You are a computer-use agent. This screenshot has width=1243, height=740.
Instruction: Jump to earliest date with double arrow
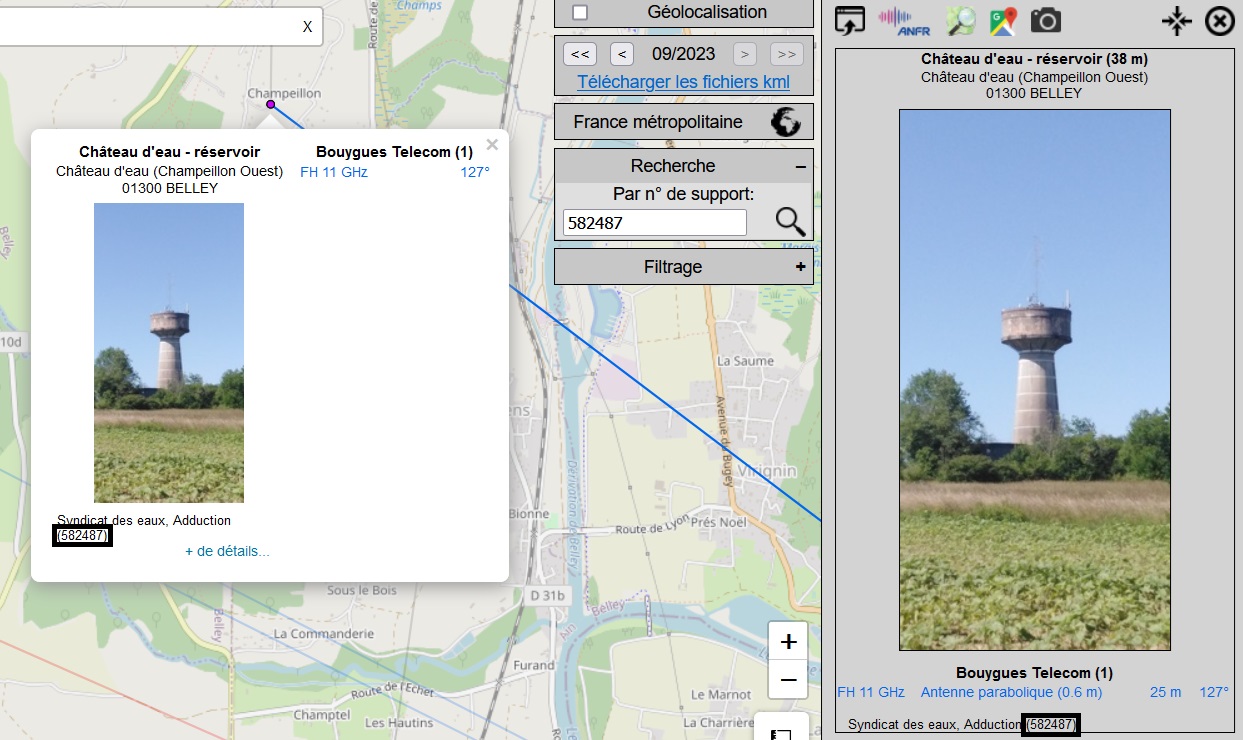pos(580,54)
